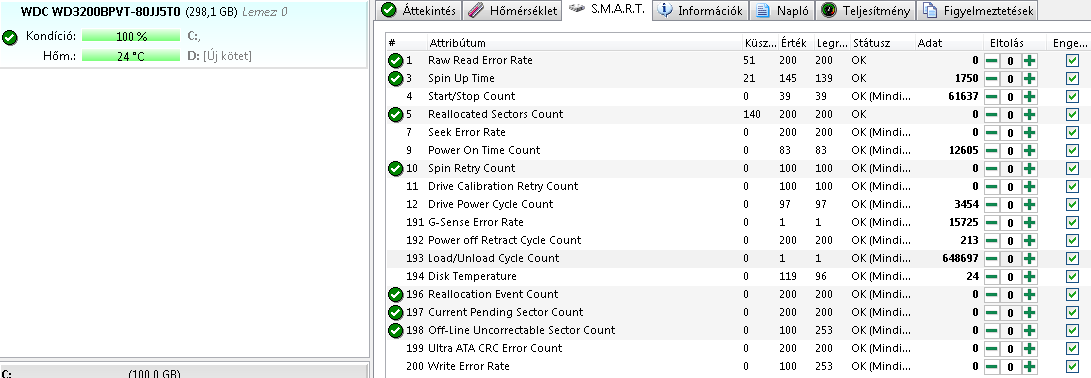1091x378 pixels.
Task: Toggle enable checkbox for G-Sense Error Rate
Action: pyautogui.click(x=1072, y=223)
